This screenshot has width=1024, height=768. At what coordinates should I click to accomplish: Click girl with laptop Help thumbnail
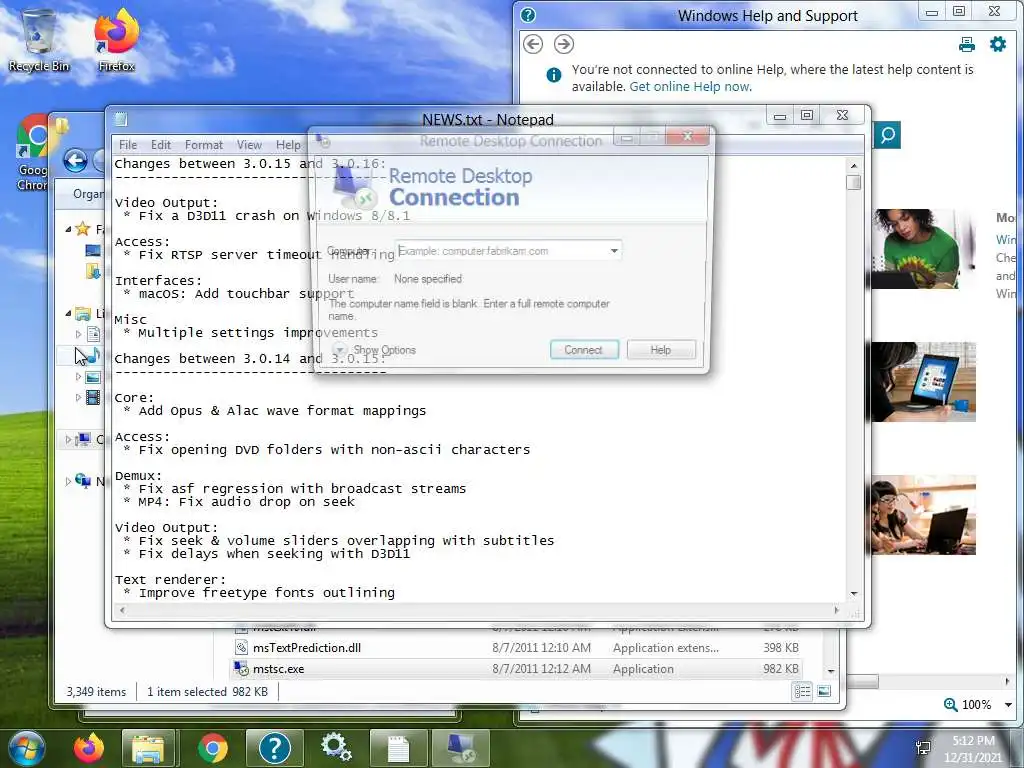(923, 515)
